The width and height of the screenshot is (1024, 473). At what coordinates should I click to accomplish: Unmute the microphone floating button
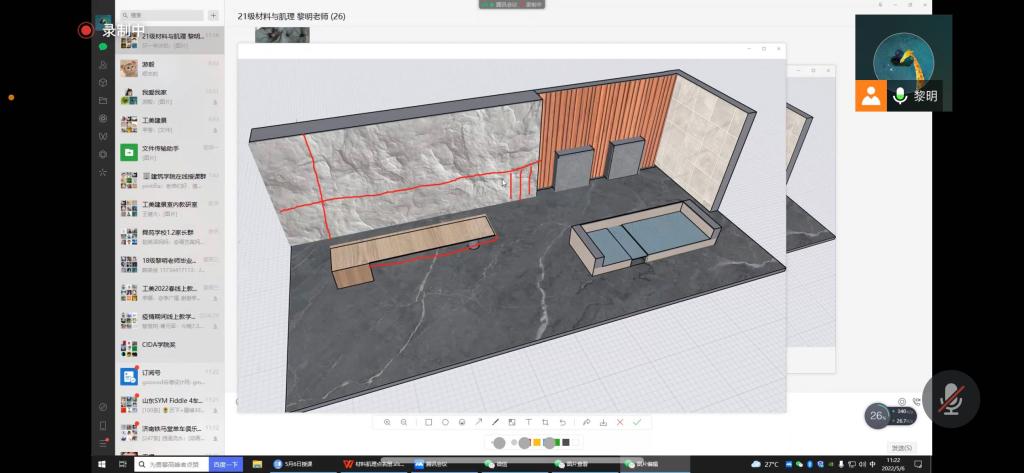coord(949,399)
